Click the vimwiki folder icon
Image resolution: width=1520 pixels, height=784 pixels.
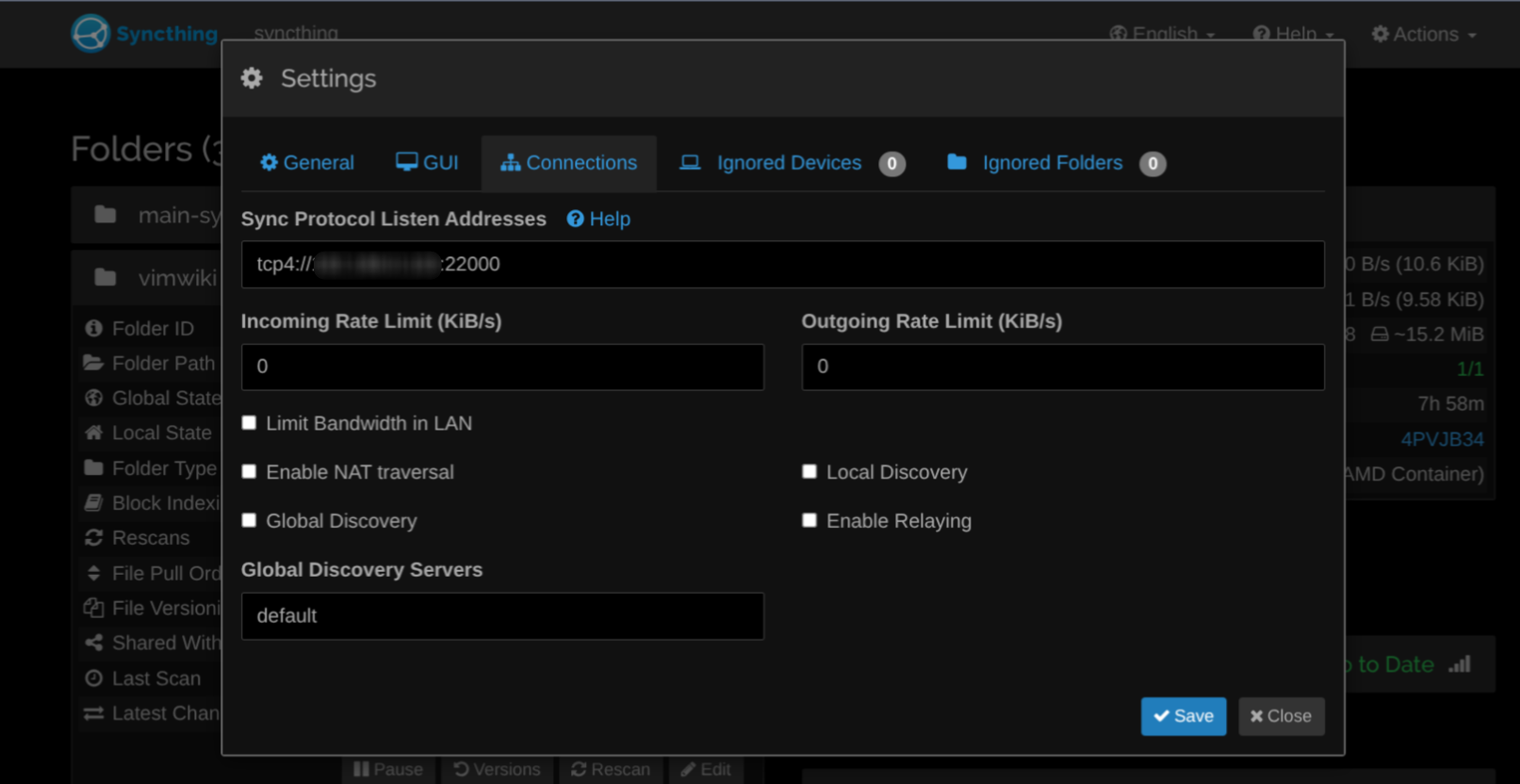[x=106, y=277]
